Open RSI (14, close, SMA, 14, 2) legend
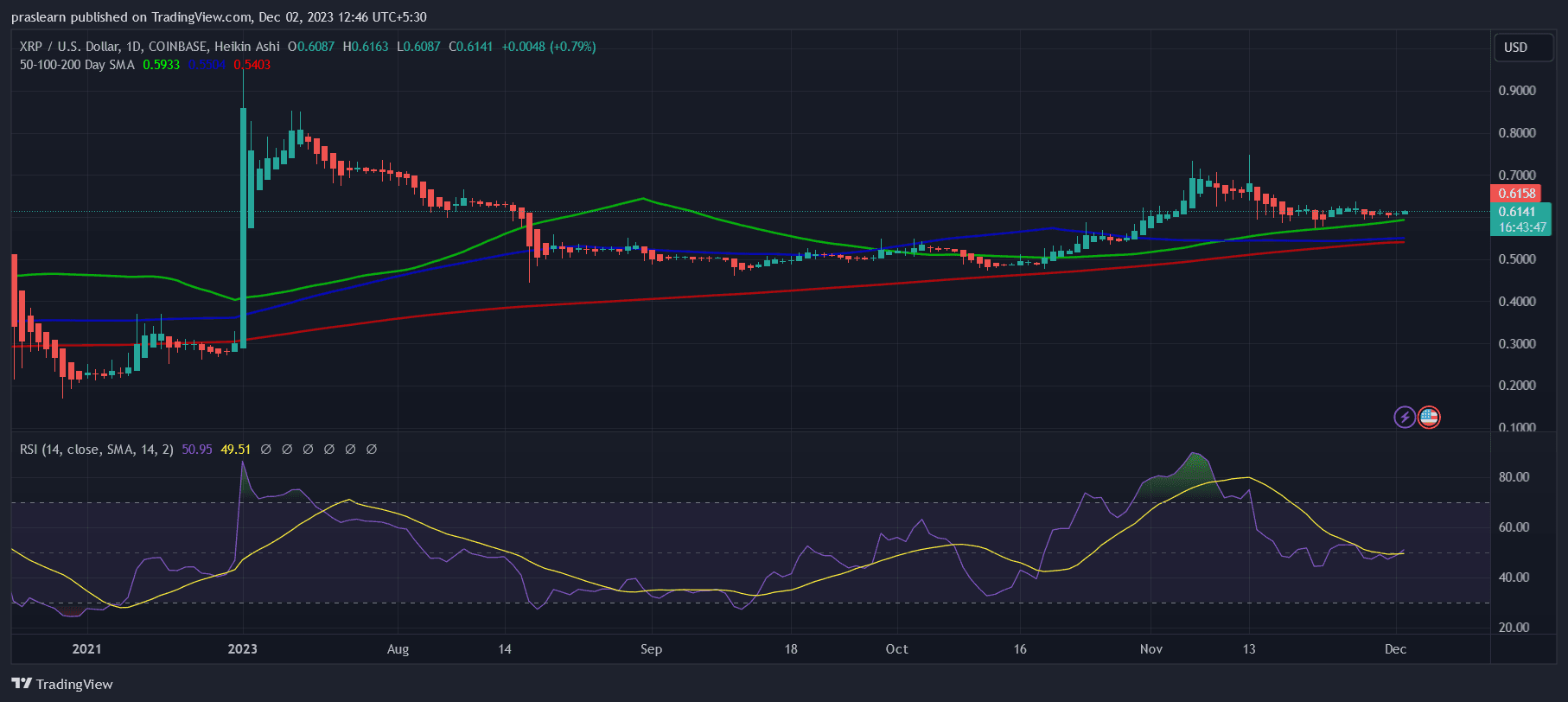The width and height of the screenshot is (1568, 702). click(x=96, y=450)
